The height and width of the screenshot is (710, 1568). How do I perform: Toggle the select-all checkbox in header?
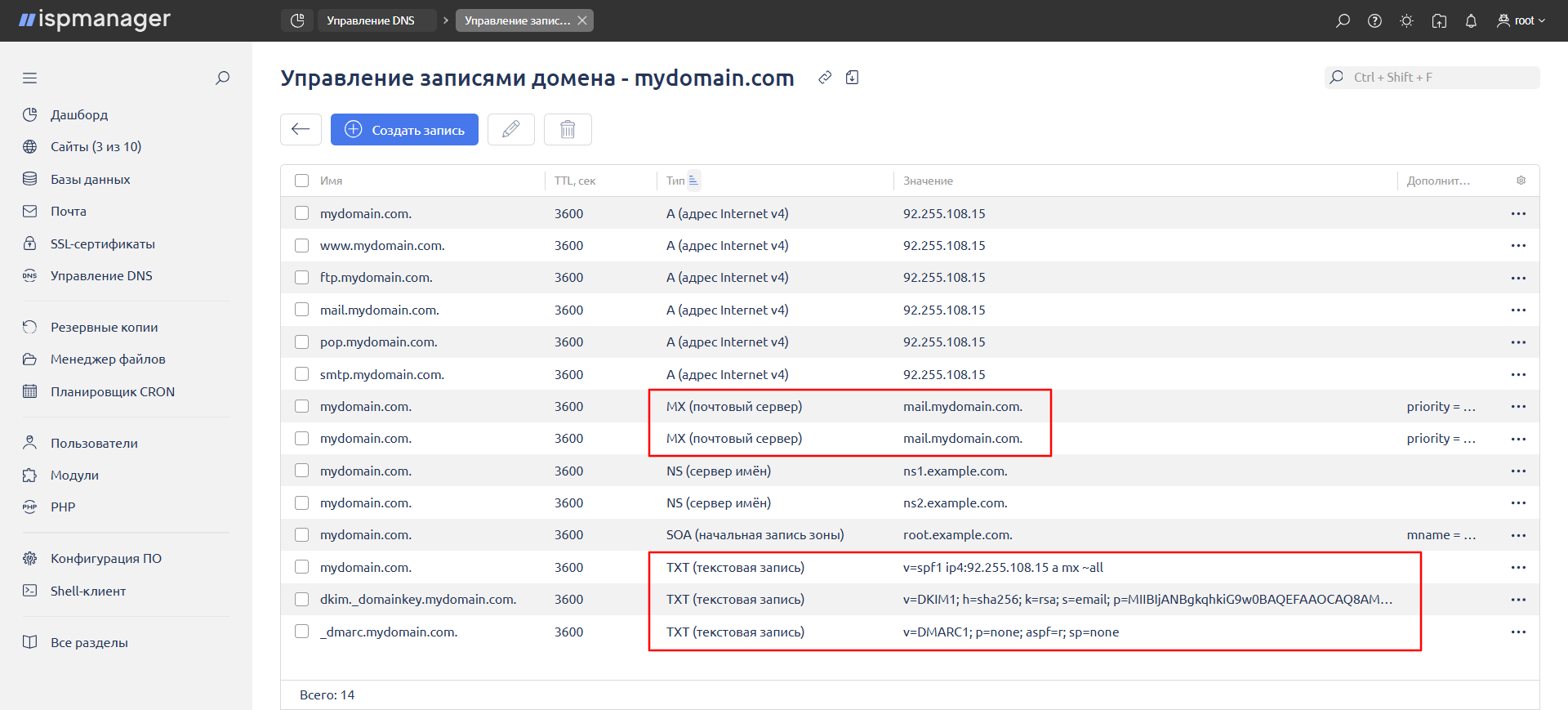pos(302,181)
